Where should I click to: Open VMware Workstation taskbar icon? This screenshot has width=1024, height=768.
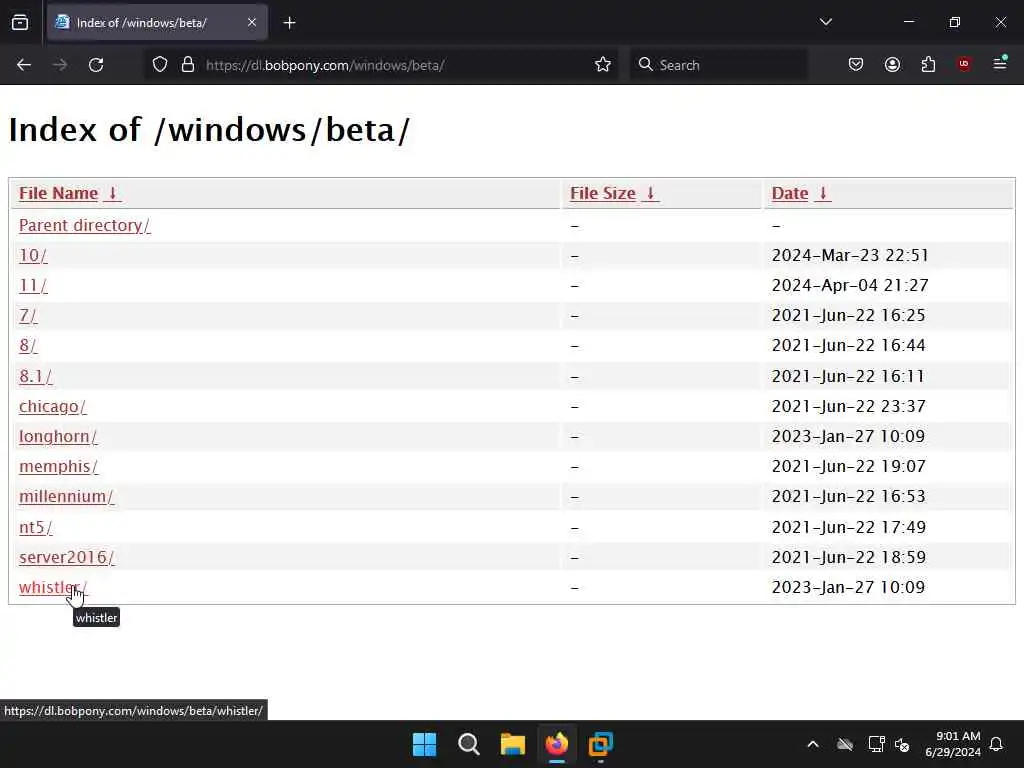(600, 744)
